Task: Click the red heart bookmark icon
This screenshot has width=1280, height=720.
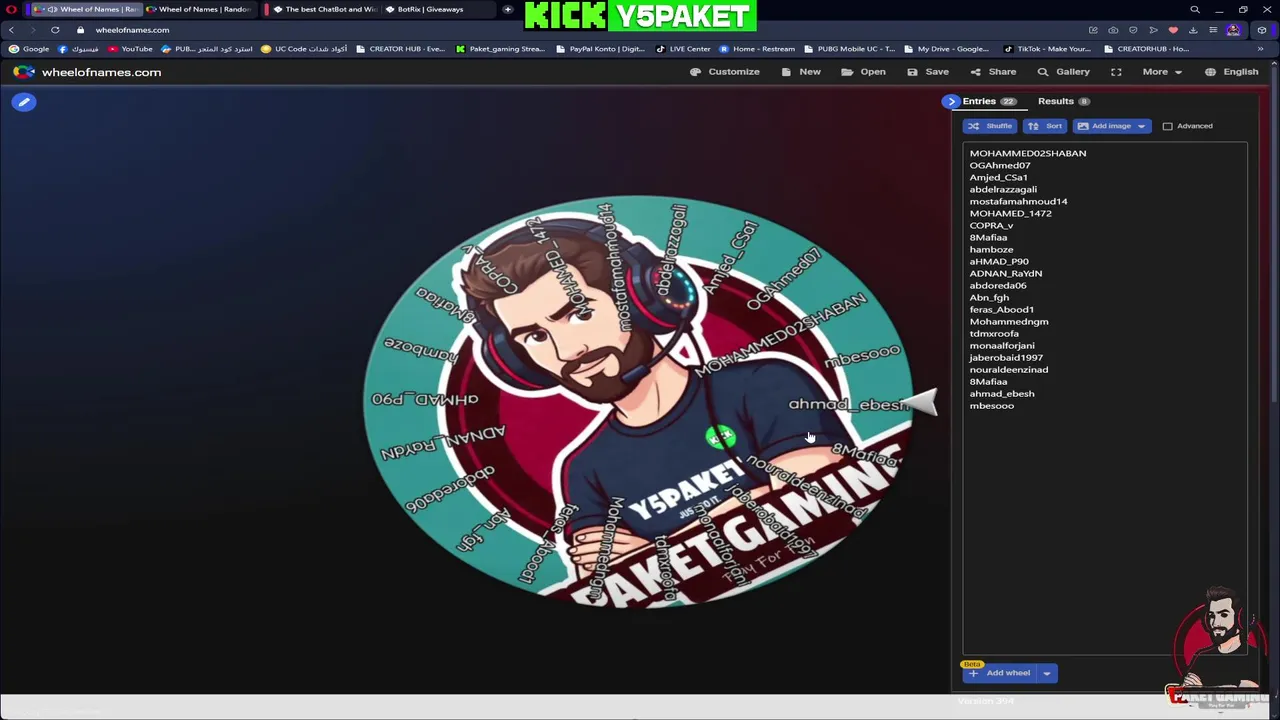Action: [1173, 30]
